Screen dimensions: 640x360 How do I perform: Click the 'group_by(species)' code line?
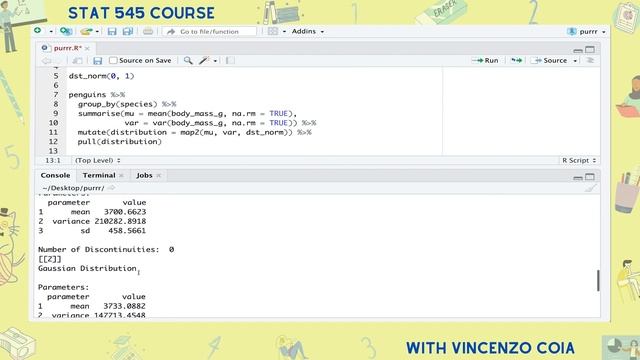click(x=127, y=104)
